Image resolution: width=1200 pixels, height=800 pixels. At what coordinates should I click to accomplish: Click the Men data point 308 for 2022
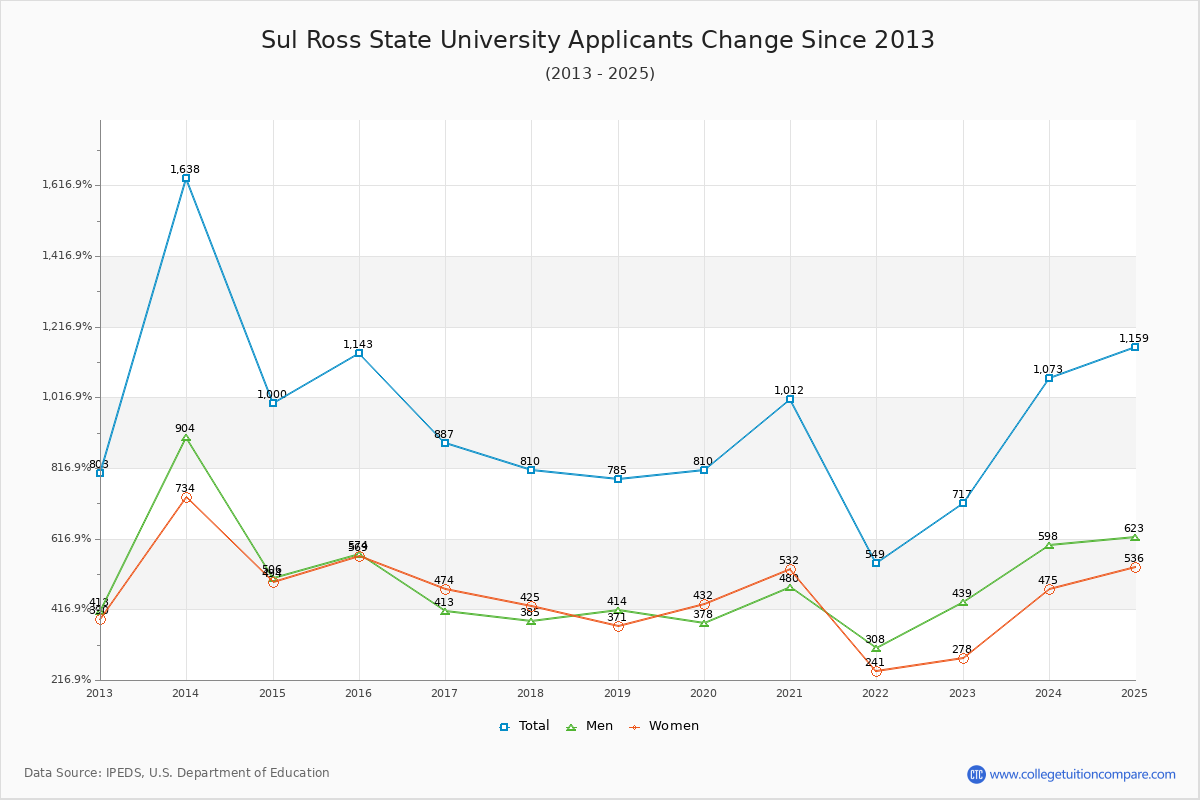(x=876, y=648)
